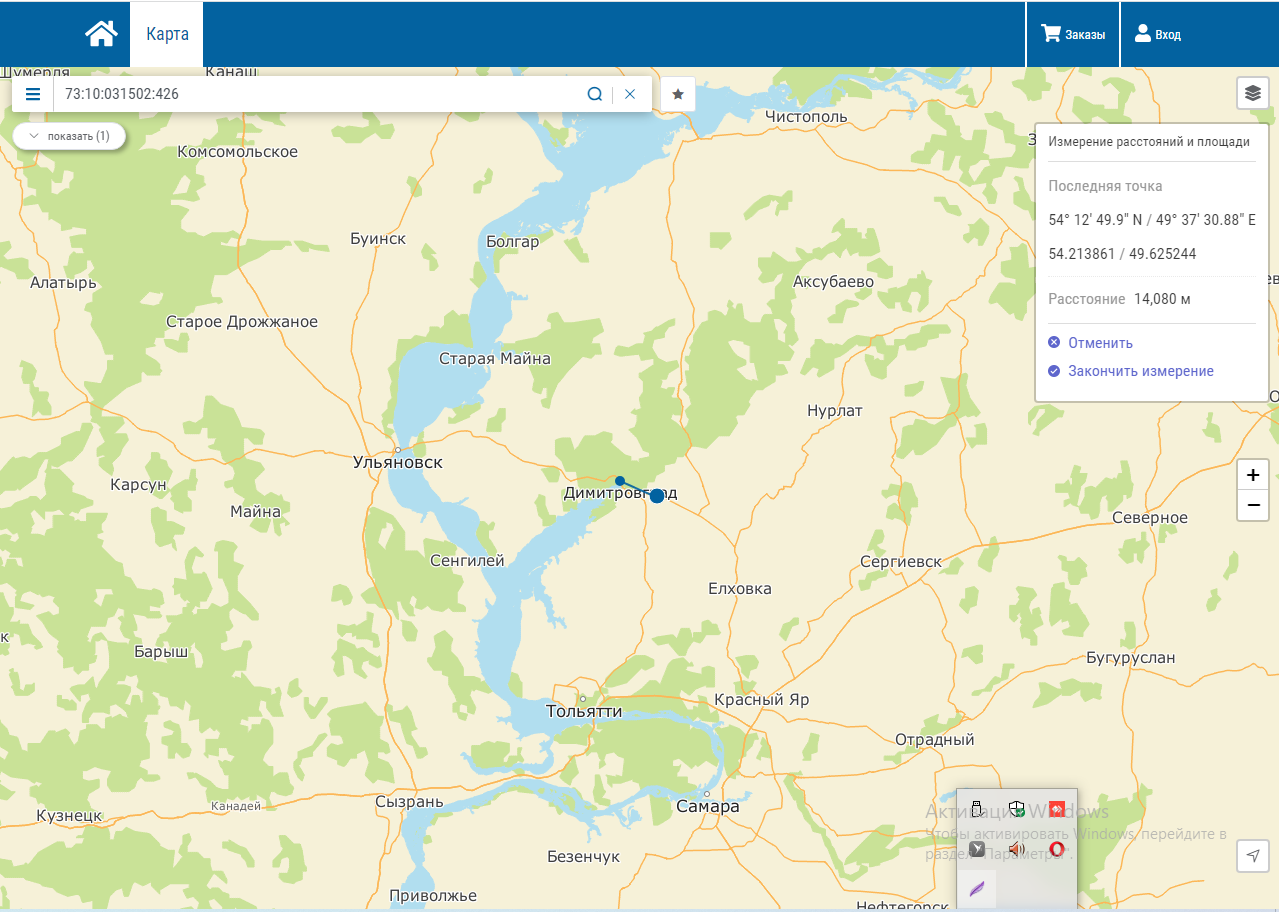Zoom out the map with minus
Viewport: 1279px width, 912px height.
[x=1253, y=506]
